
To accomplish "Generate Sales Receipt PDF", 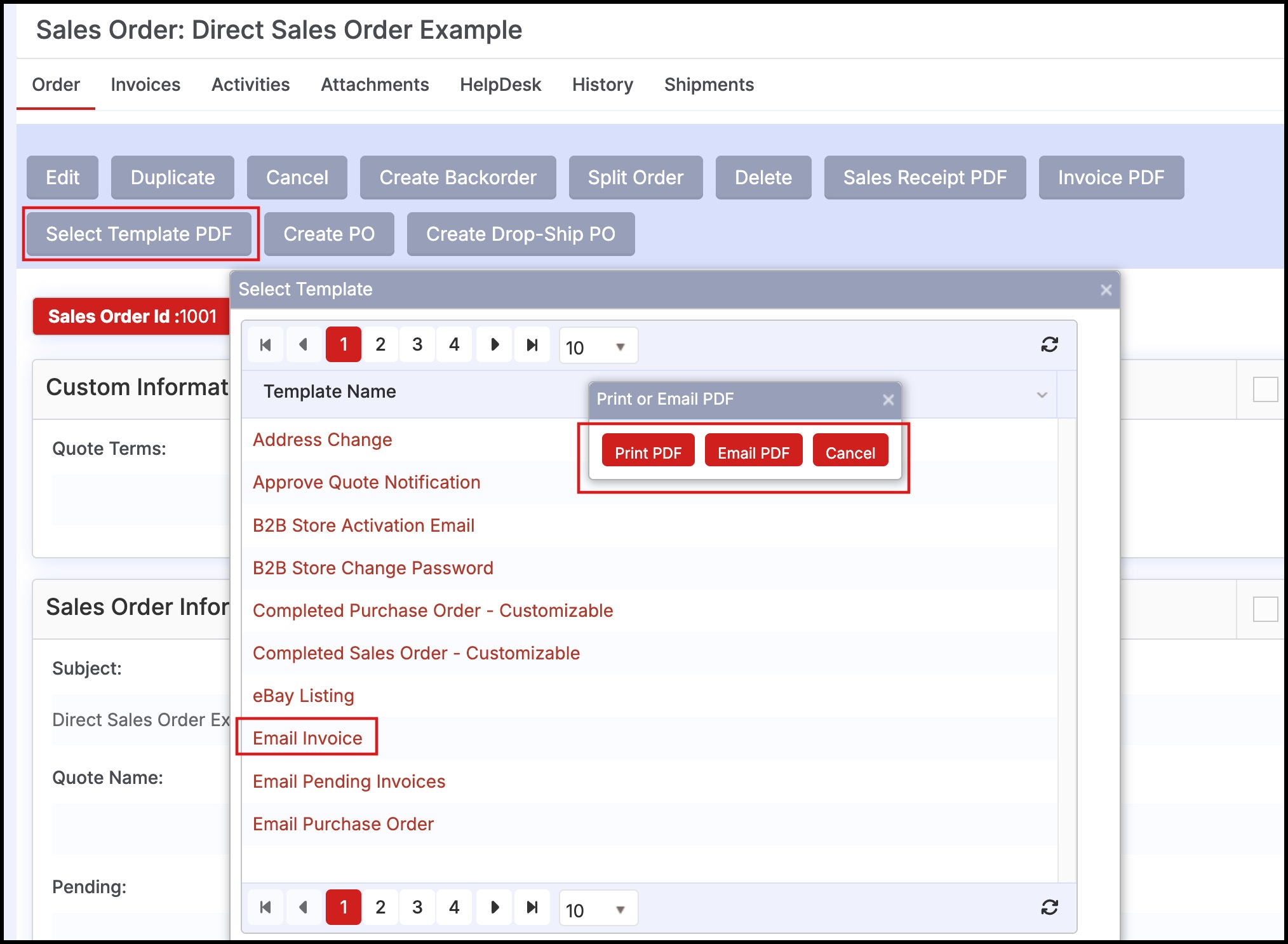I will pyautogui.click(x=925, y=177).
